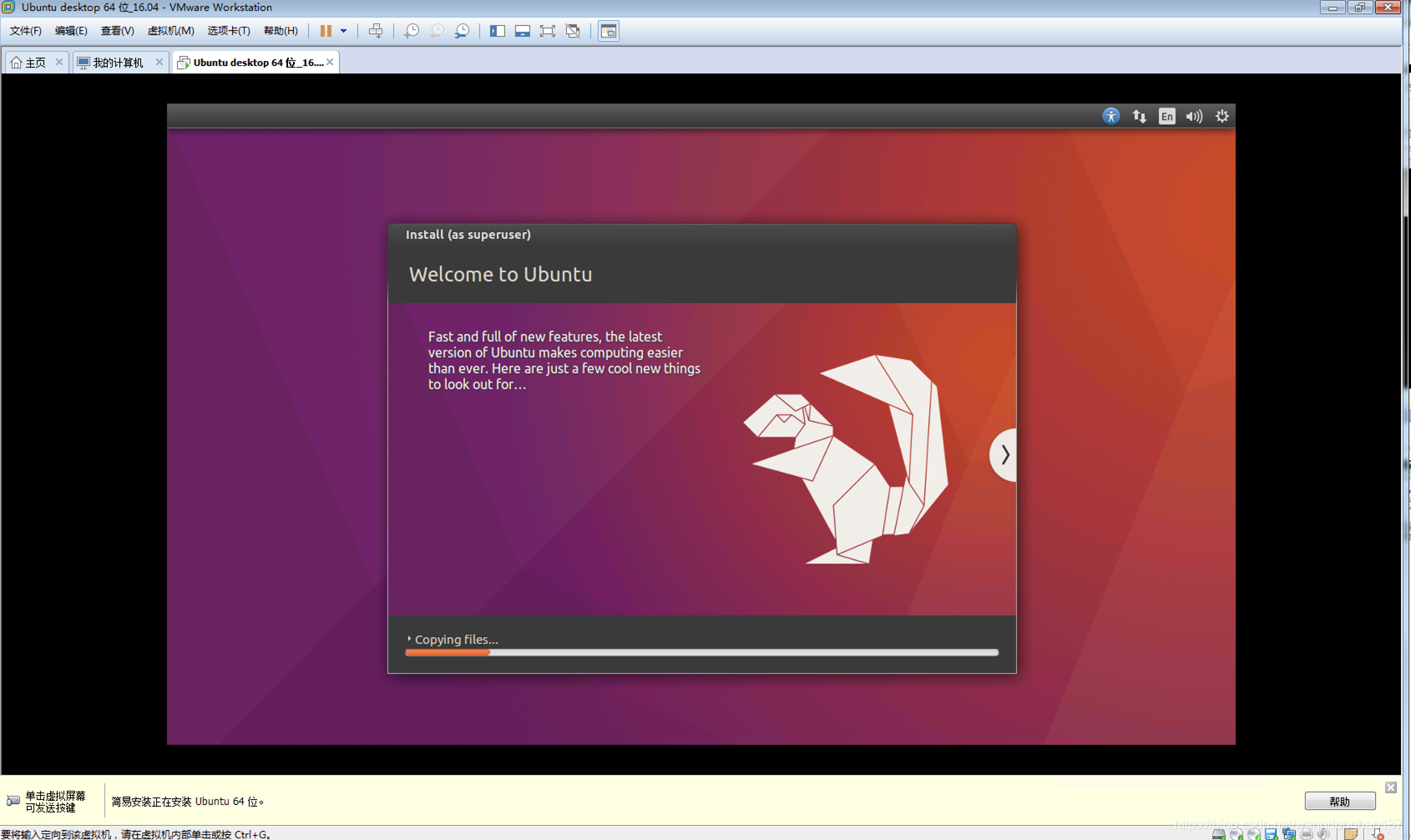This screenshot has width=1411, height=840.
Task: Click the sound card status icon
Action: (x=1323, y=834)
